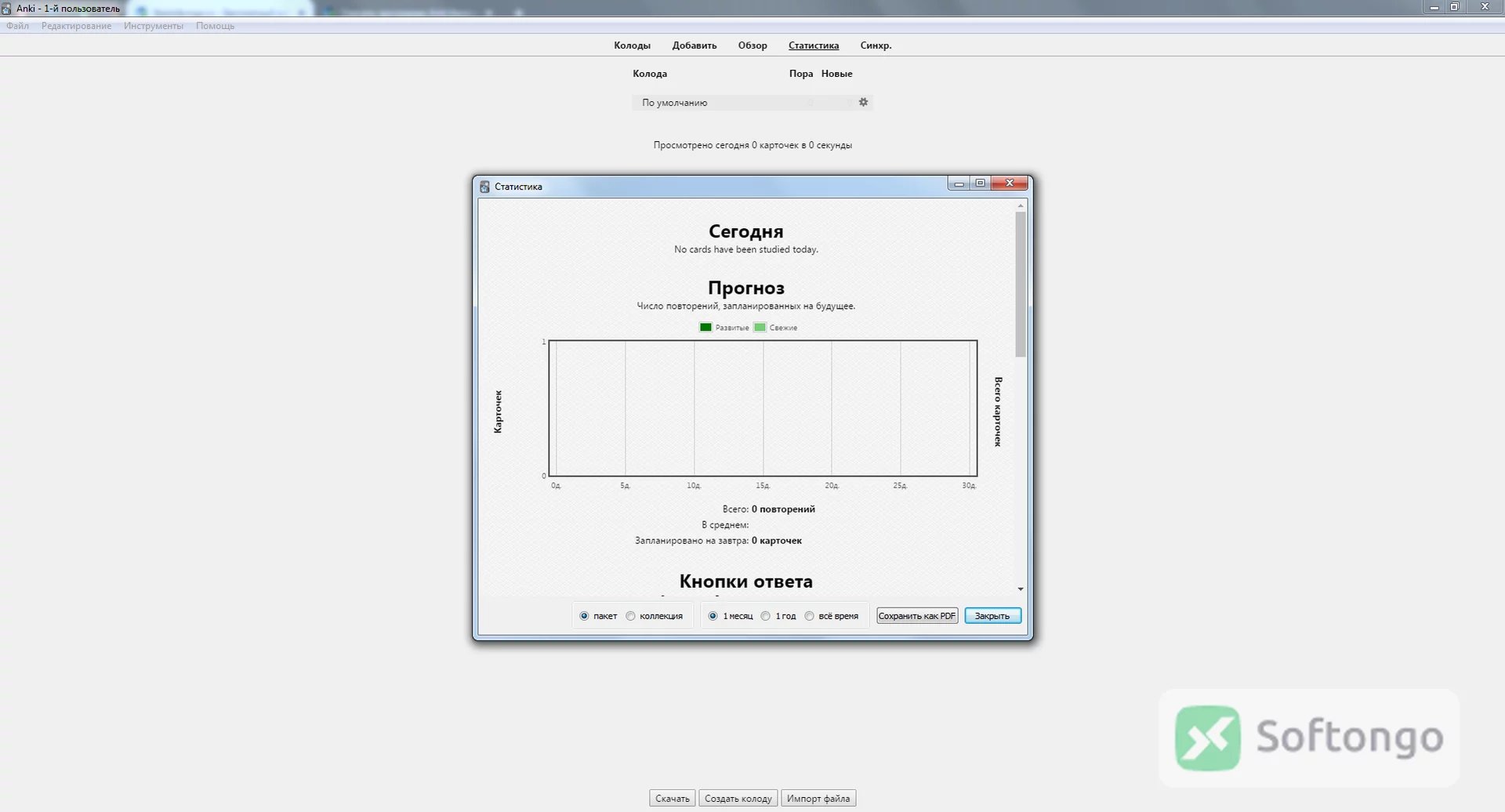Click the Закрыть button
Image resolution: width=1505 pixels, height=812 pixels.
992,616
